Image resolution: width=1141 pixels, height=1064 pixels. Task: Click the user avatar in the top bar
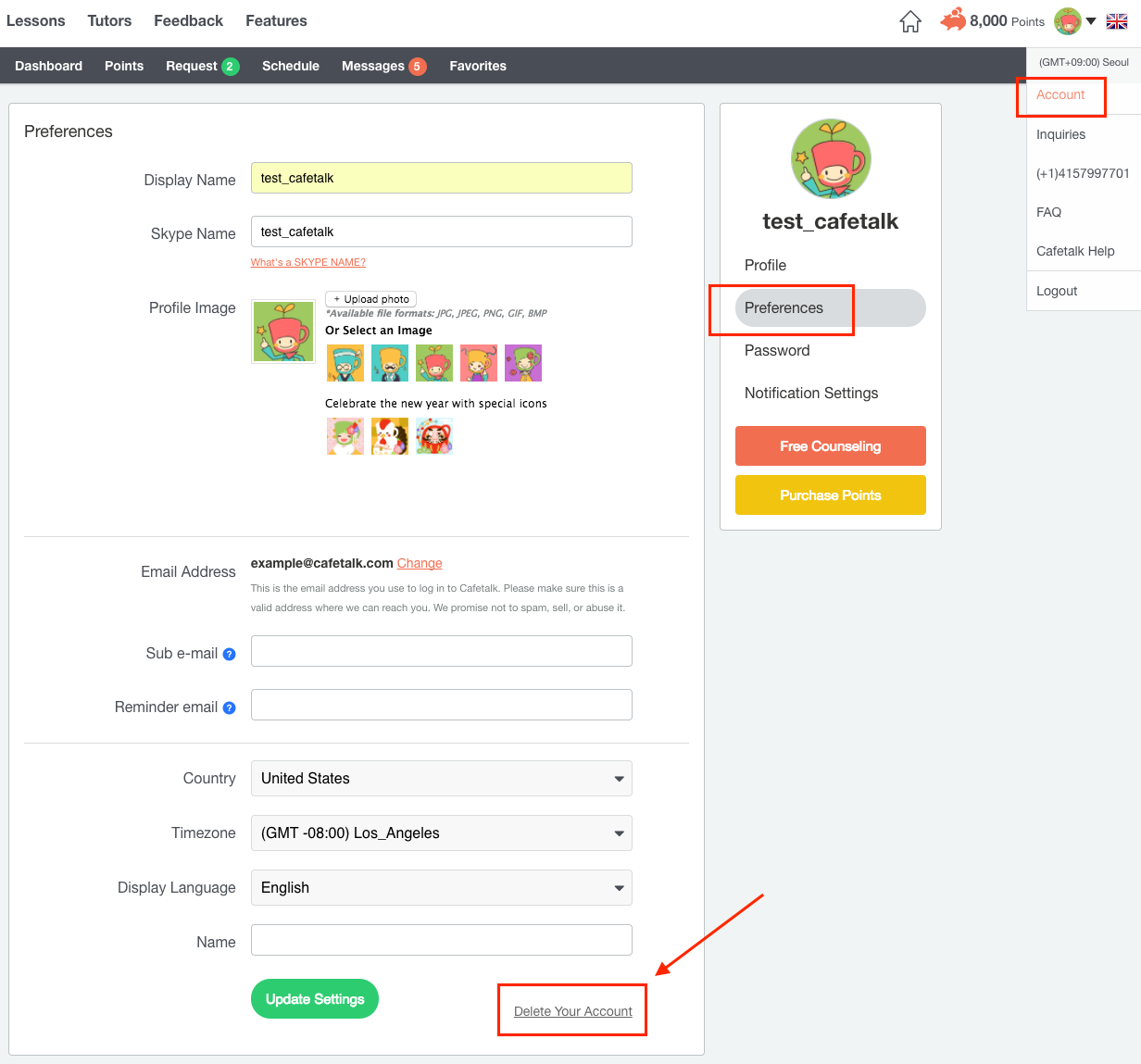click(x=1068, y=21)
